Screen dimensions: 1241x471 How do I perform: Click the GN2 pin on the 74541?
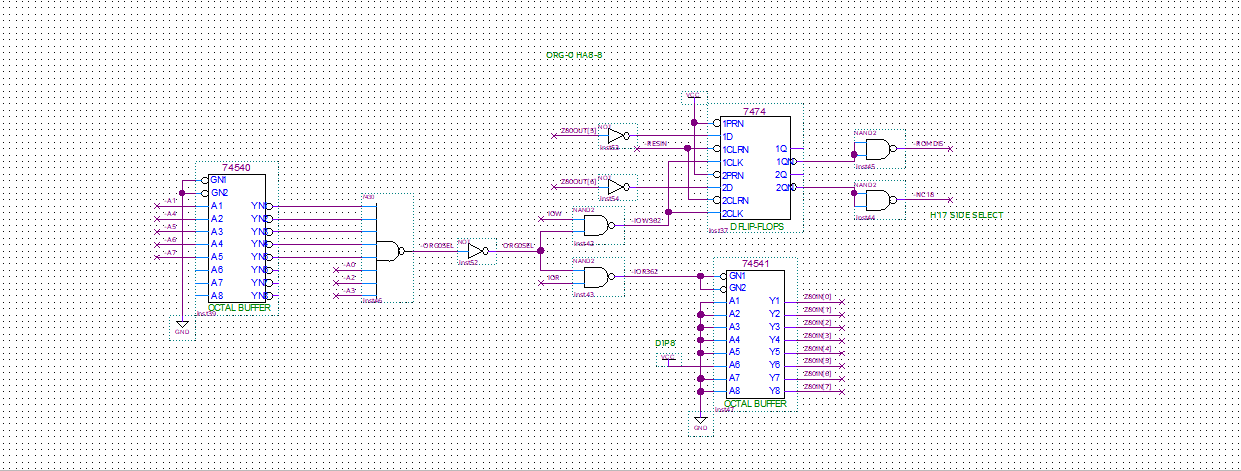tap(737, 289)
